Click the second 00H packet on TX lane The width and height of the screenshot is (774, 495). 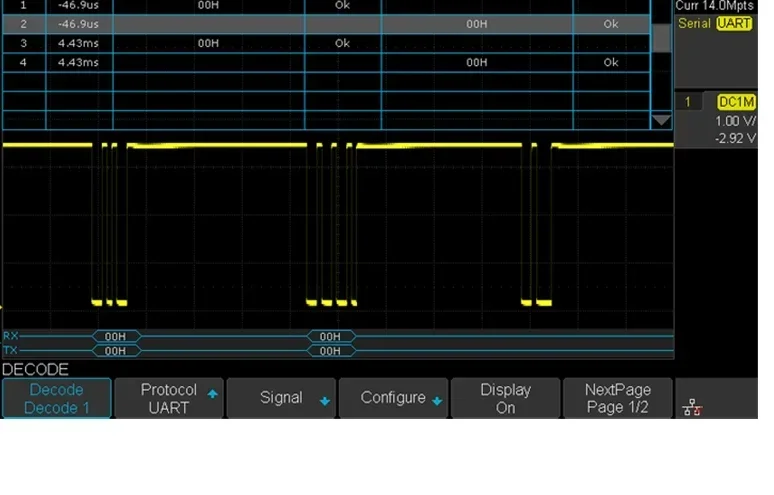point(330,351)
